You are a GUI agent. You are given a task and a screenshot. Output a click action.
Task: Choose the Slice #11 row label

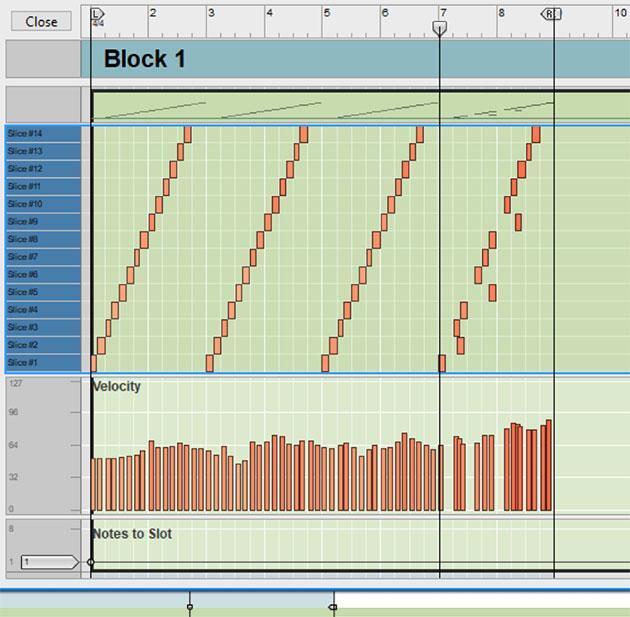coord(42,186)
